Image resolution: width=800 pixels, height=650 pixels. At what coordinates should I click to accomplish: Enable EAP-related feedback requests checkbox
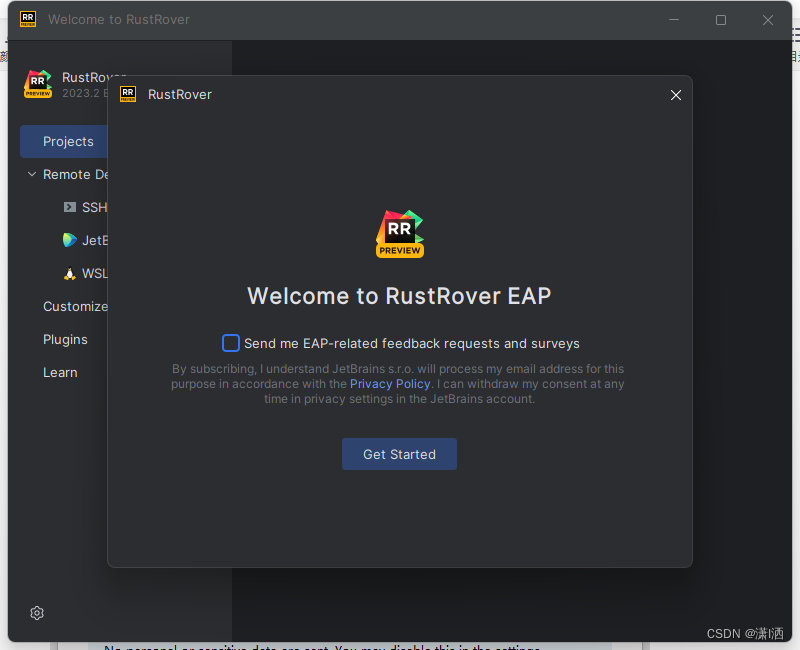click(231, 343)
